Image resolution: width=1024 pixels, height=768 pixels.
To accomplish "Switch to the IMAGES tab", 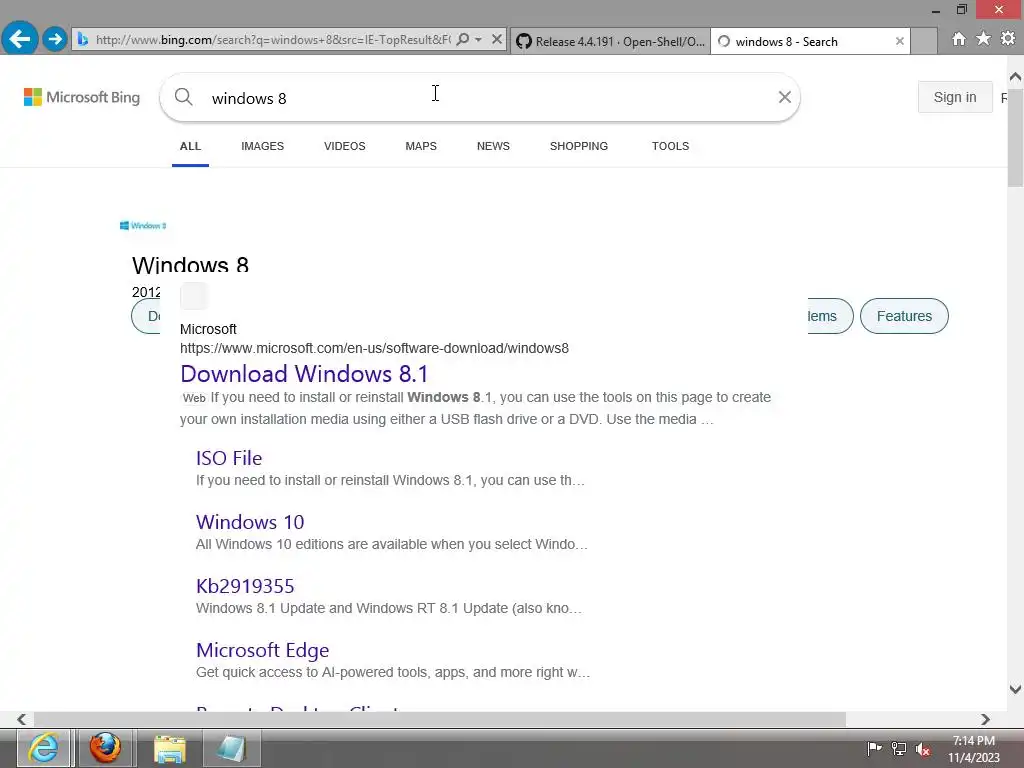I will (262, 146).
